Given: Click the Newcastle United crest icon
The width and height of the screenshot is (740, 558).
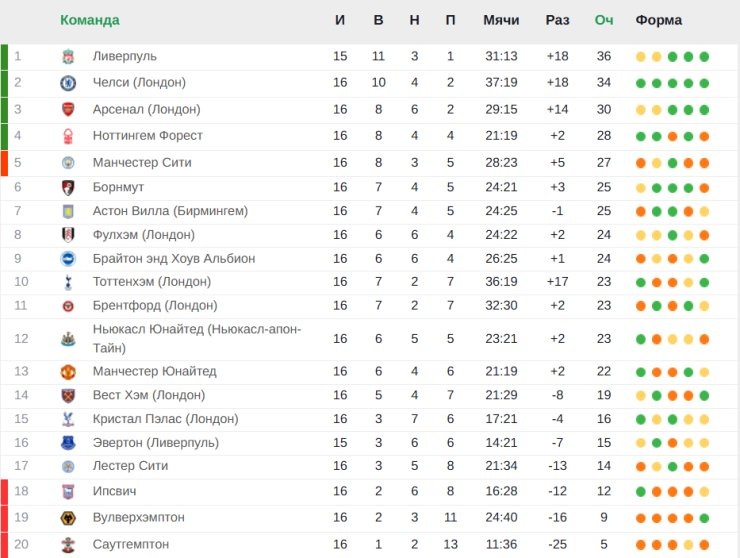Looking at the screenshot, I should 68,339.
